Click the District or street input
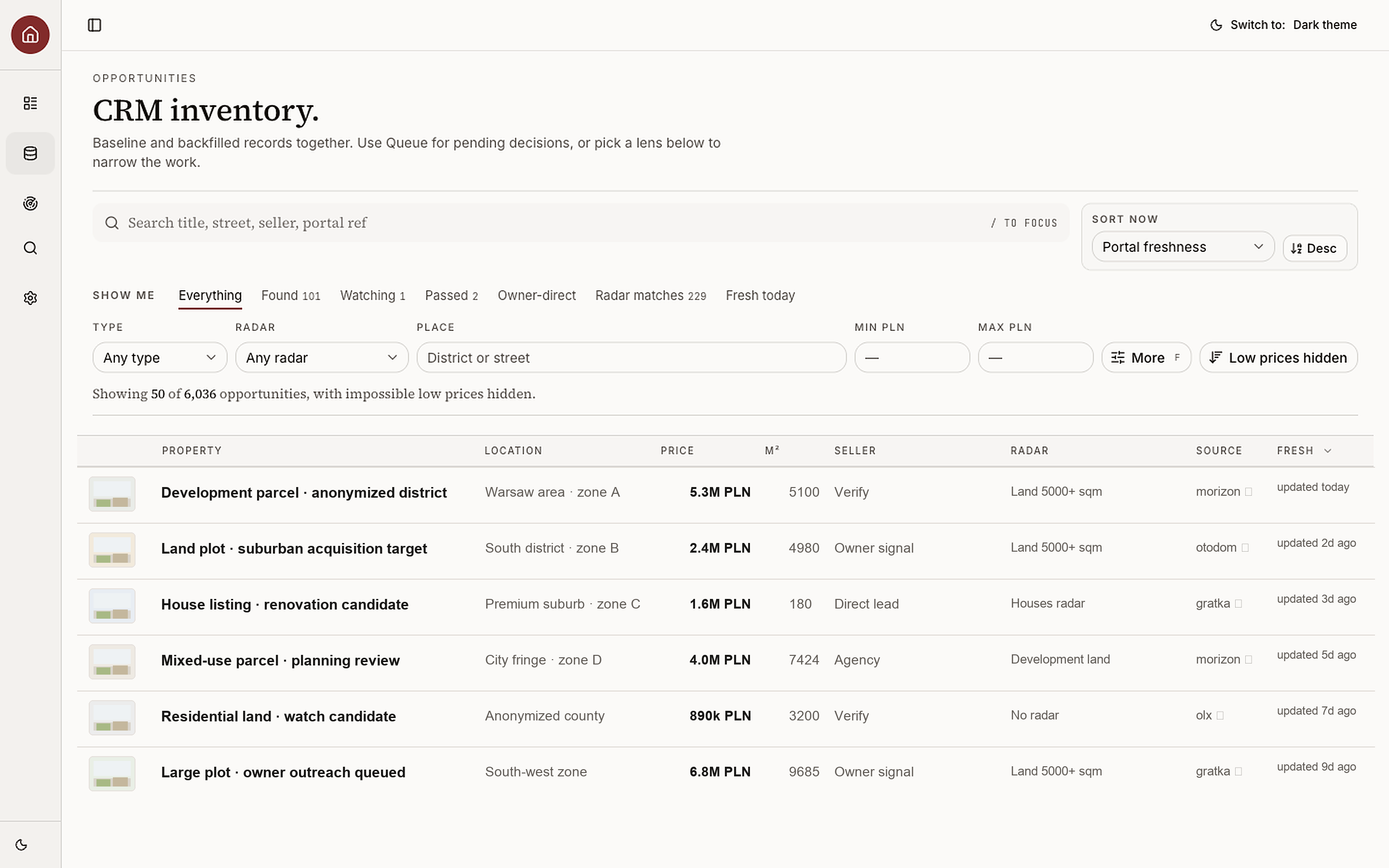 [631, 358]
